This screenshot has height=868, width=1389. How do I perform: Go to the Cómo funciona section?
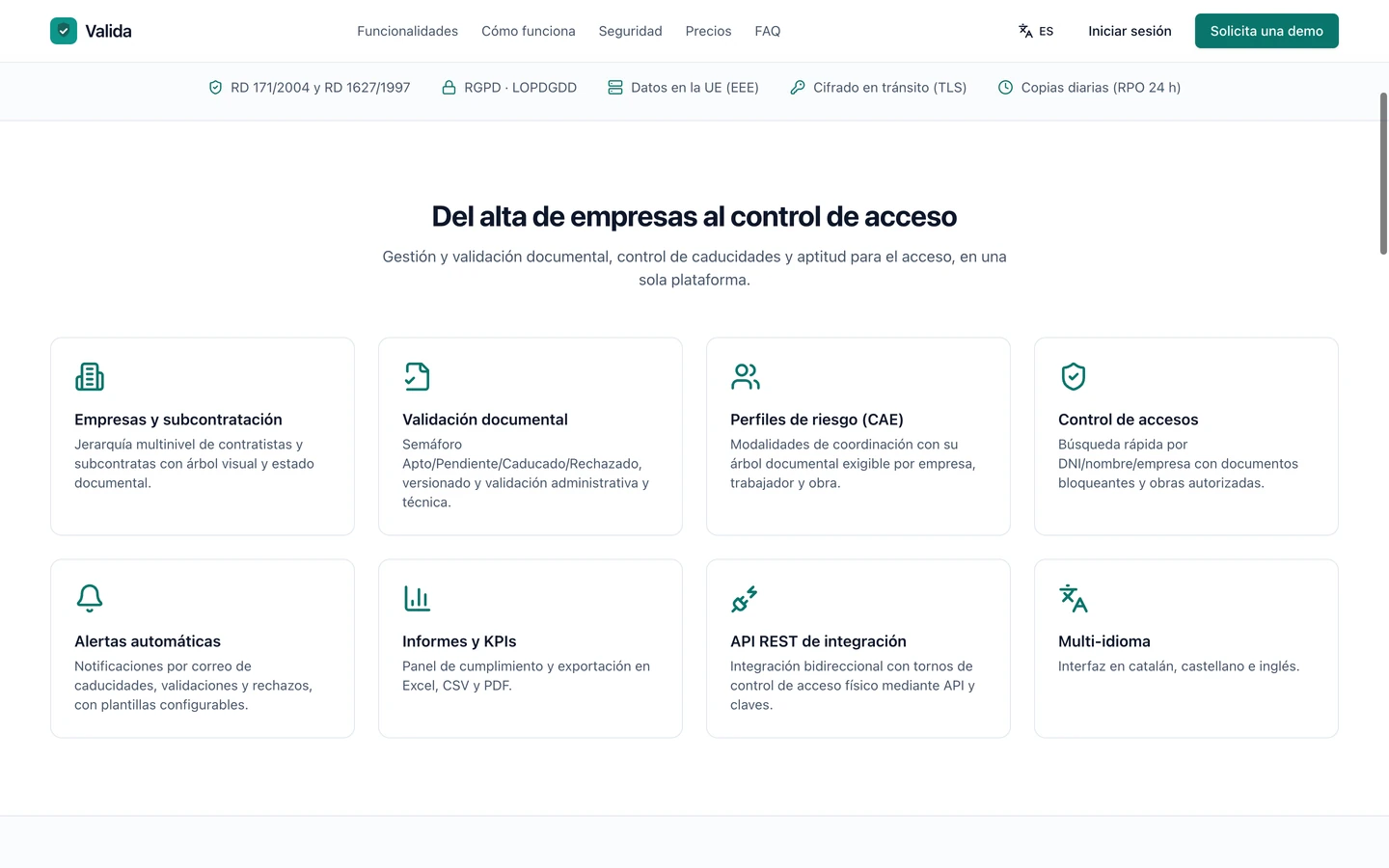529,31
